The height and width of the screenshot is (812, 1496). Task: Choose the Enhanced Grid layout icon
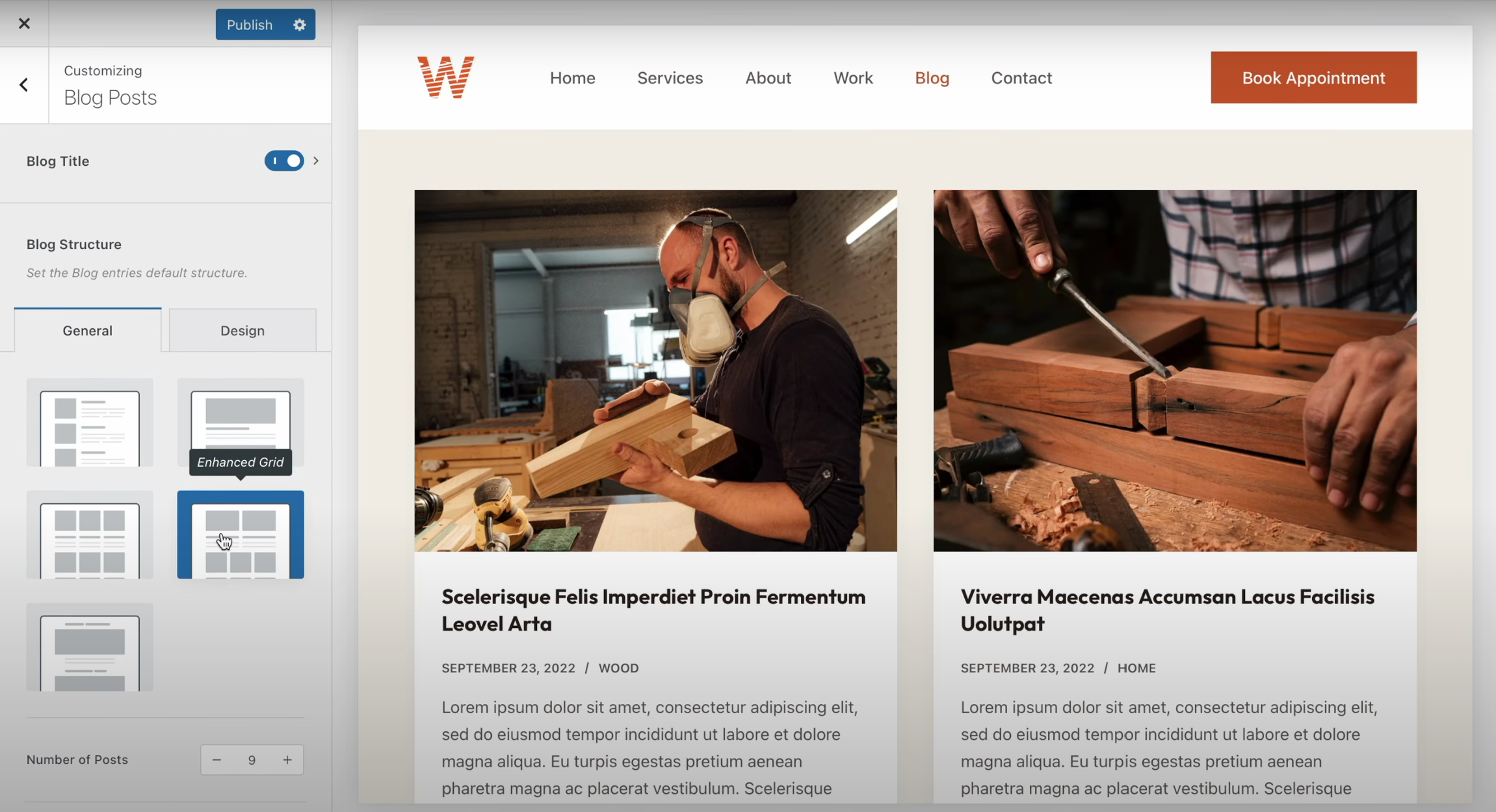point(241,535)
